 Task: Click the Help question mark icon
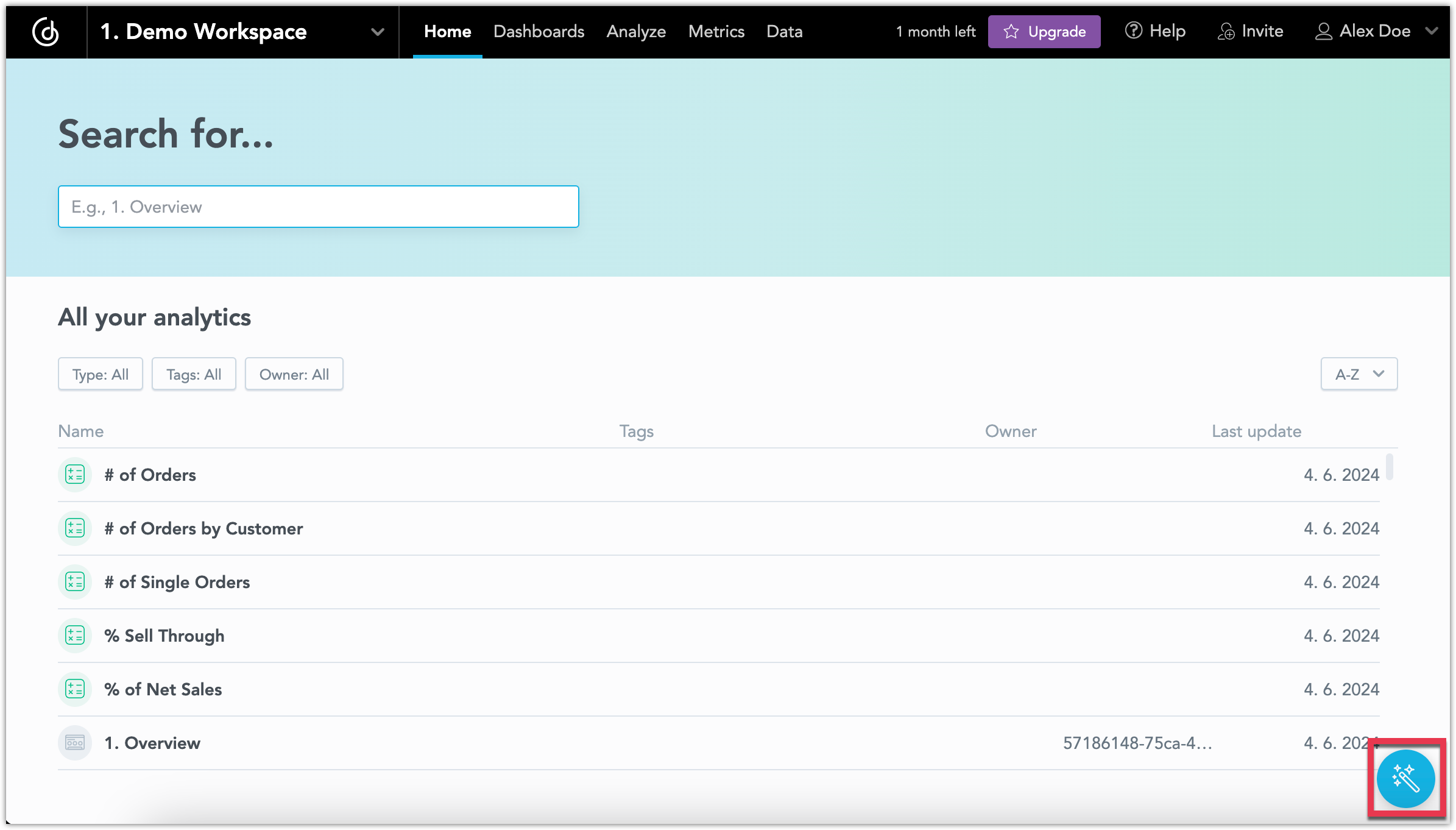[x=1133, y=30]
